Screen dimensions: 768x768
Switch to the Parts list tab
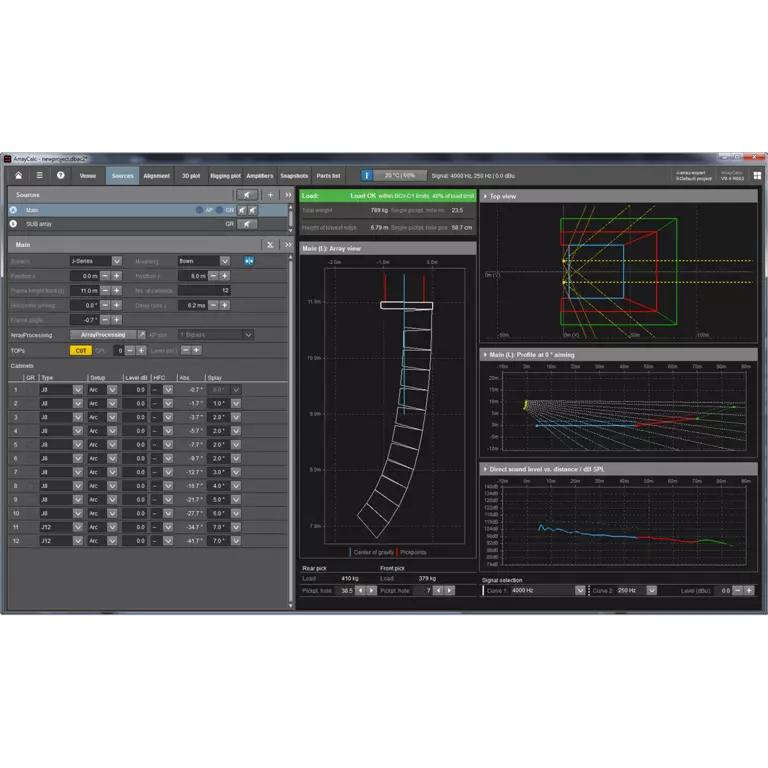pos(328,175)
